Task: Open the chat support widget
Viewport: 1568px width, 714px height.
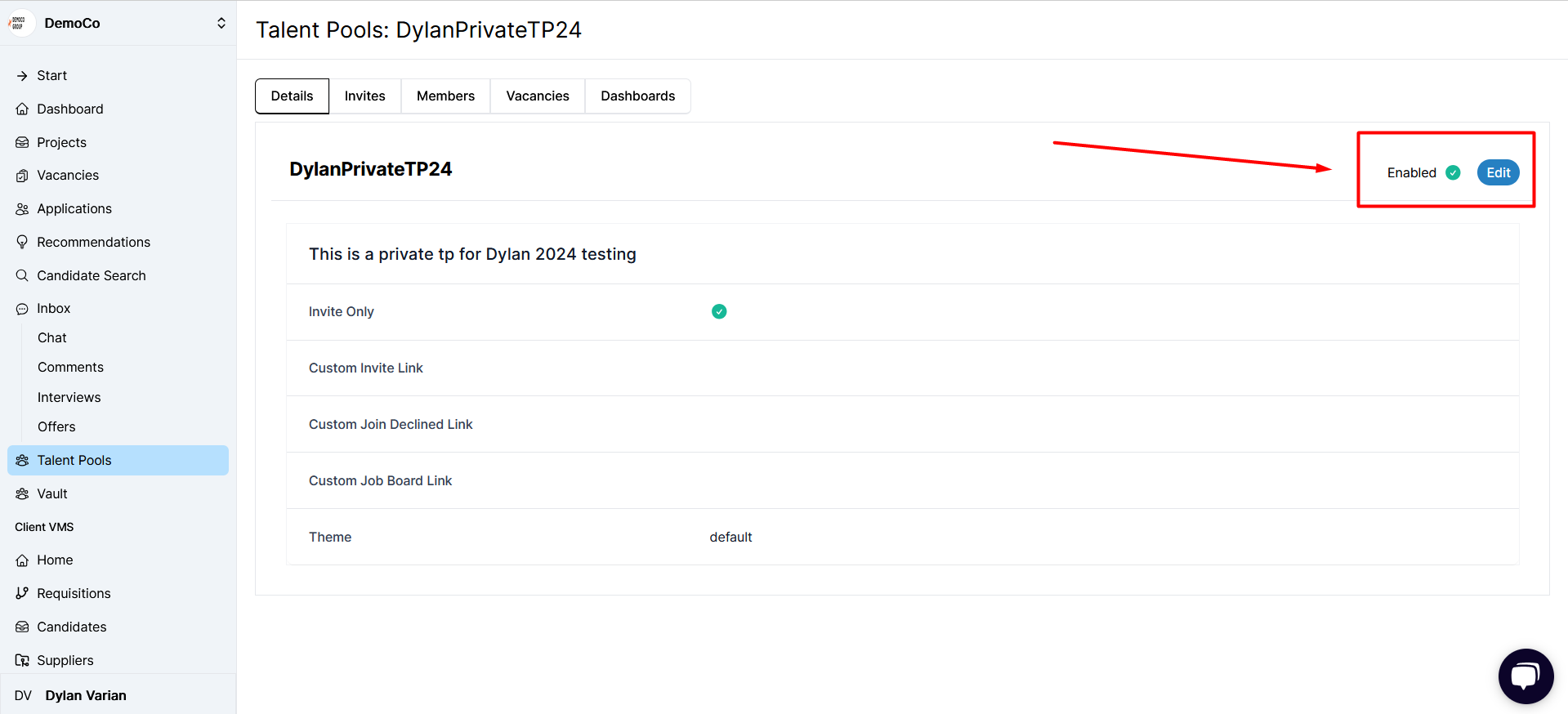Action: pyautogui.click(x=1526, y=676)
